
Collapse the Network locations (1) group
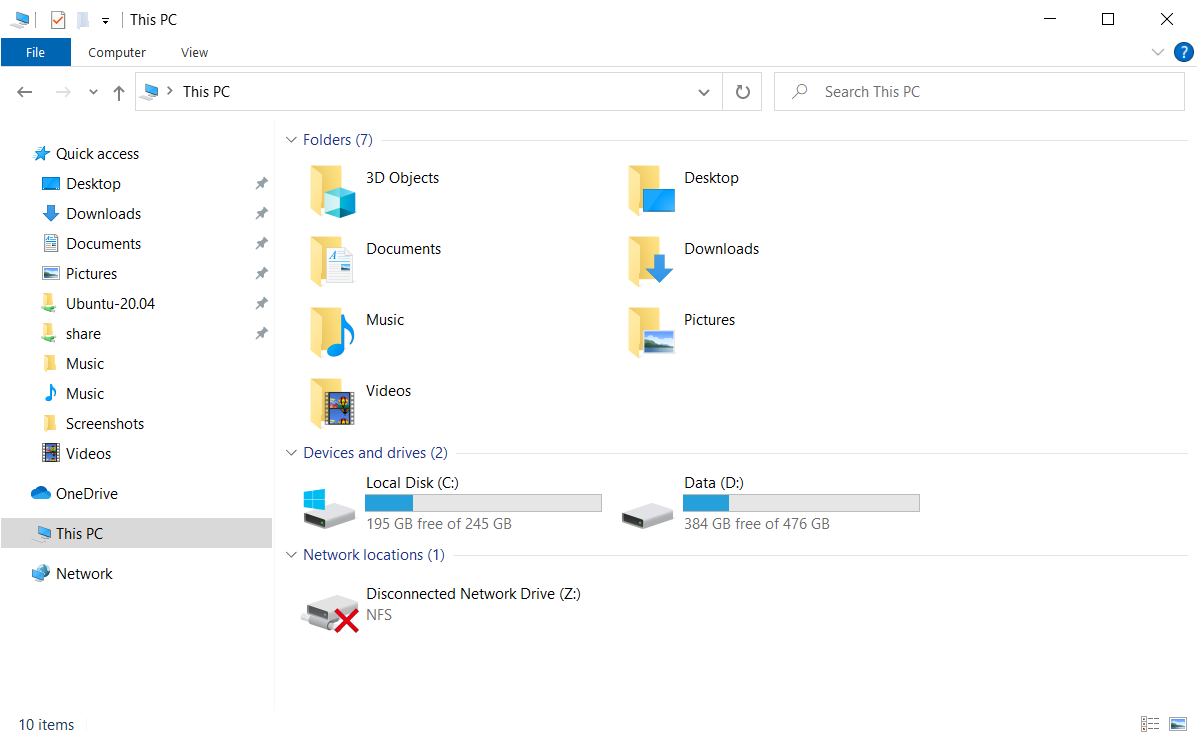[x=291, y=555]
